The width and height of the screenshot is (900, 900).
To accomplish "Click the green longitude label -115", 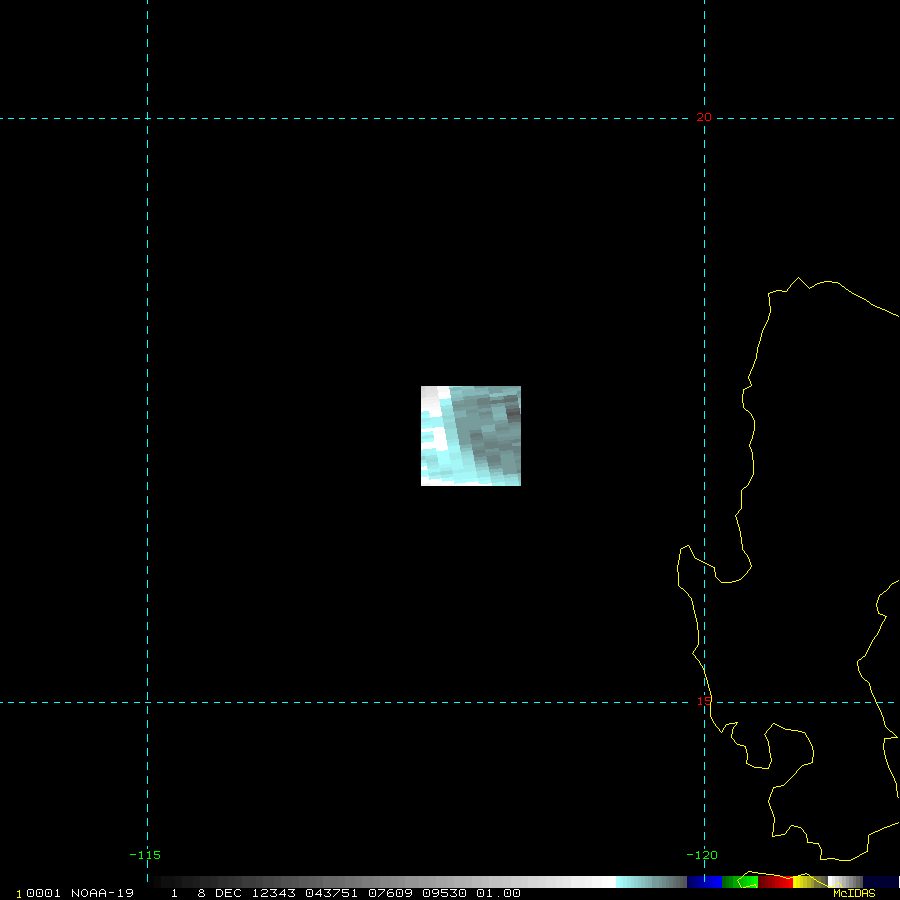I will 145,855.
